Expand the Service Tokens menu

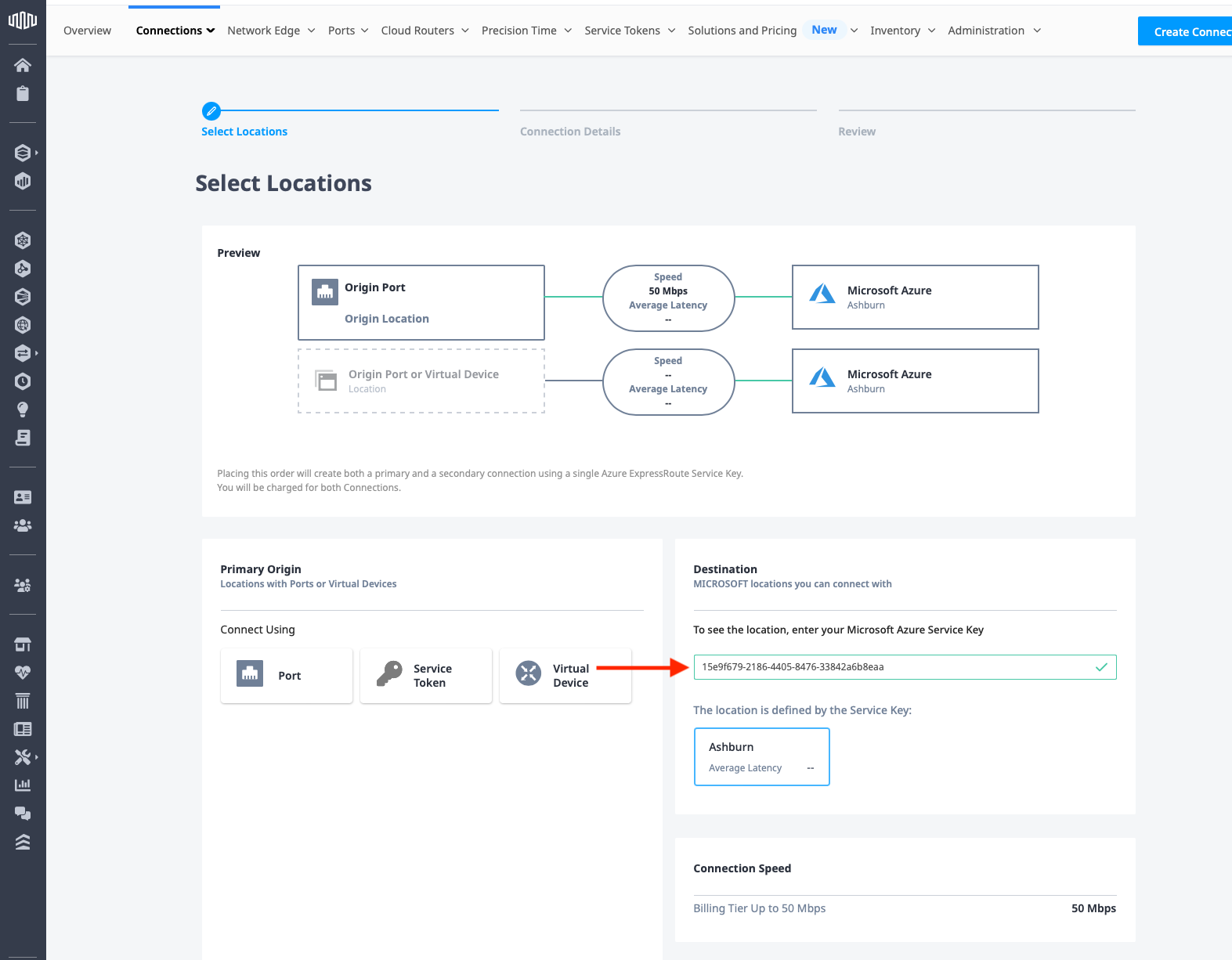click(x=630, y=31)
